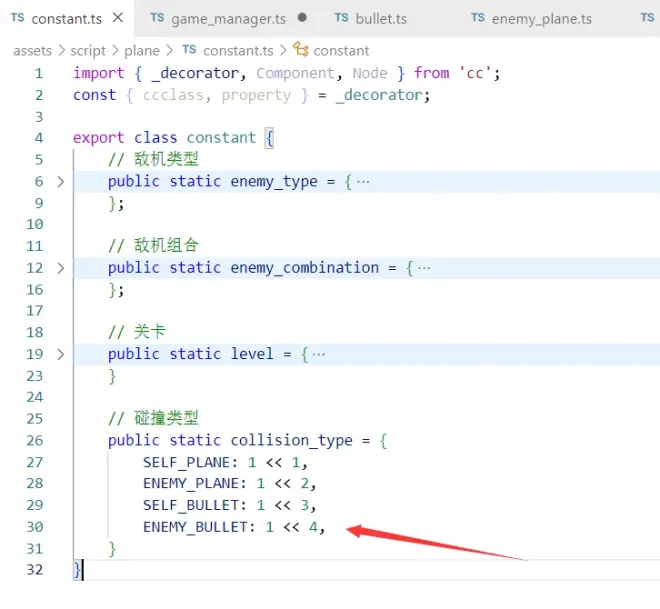Click the 'cc' module string
This screenshot has height=609, width=660.
click(475, 73)
